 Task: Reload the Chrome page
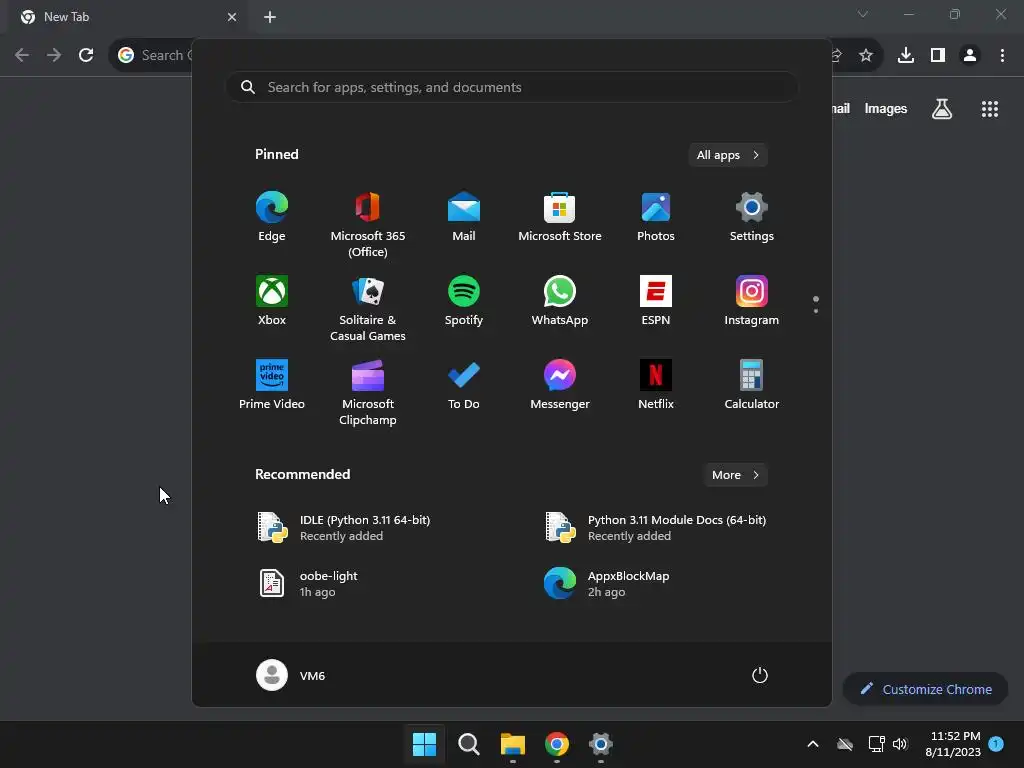pyautogui.click(x=86, y=55)
